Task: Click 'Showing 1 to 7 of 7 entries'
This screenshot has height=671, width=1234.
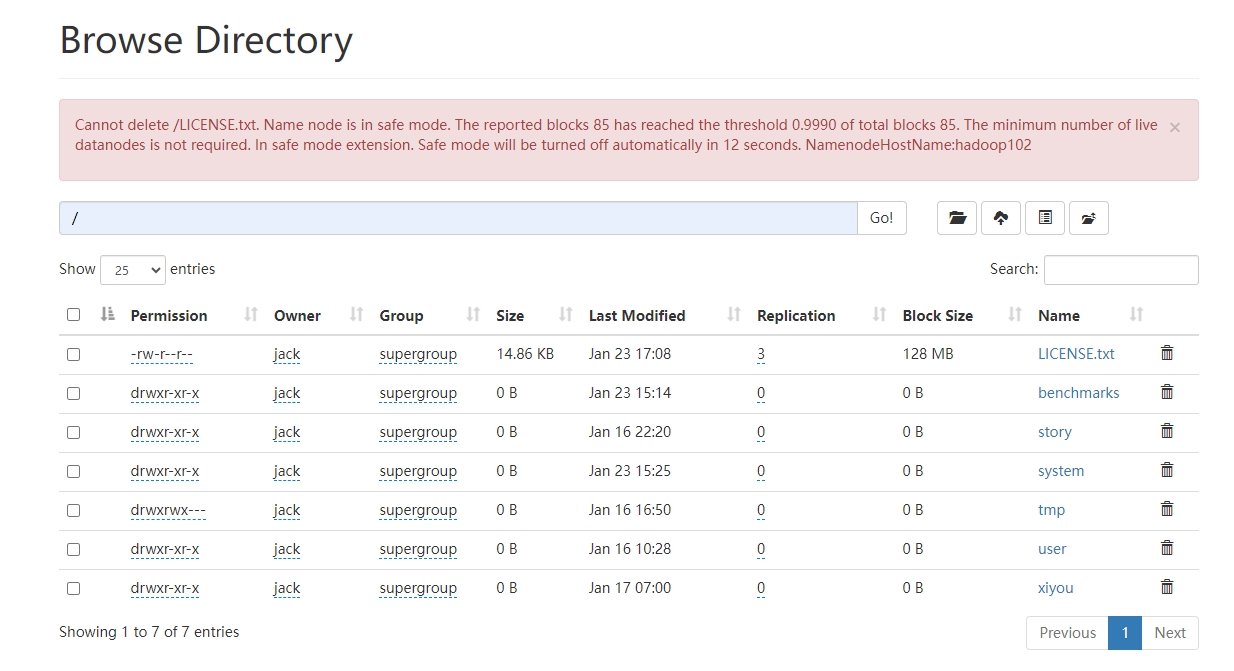Action: point(149,632)
